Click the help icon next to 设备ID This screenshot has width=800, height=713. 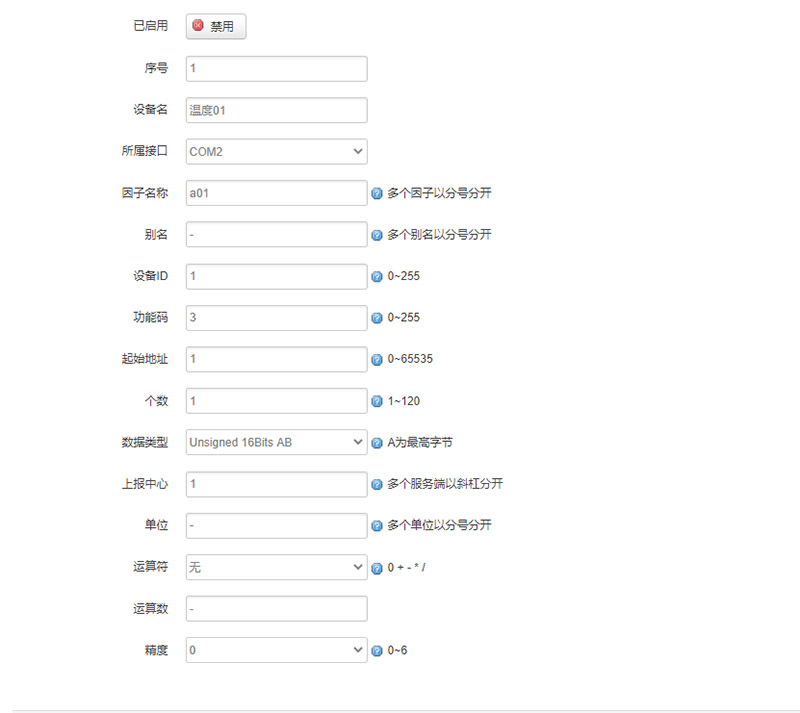click(377, 276)
